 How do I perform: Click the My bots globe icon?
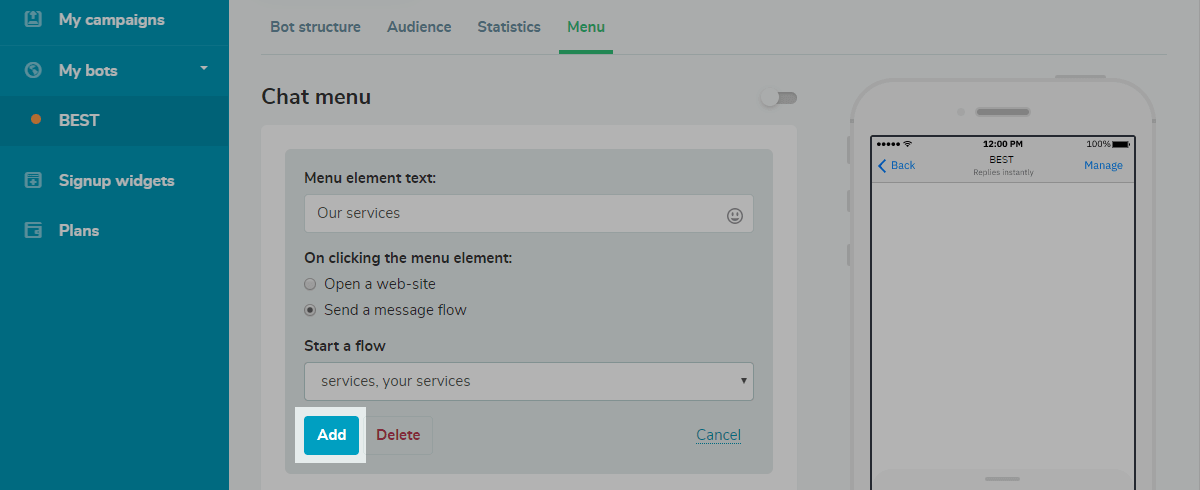tap(34, 70)
